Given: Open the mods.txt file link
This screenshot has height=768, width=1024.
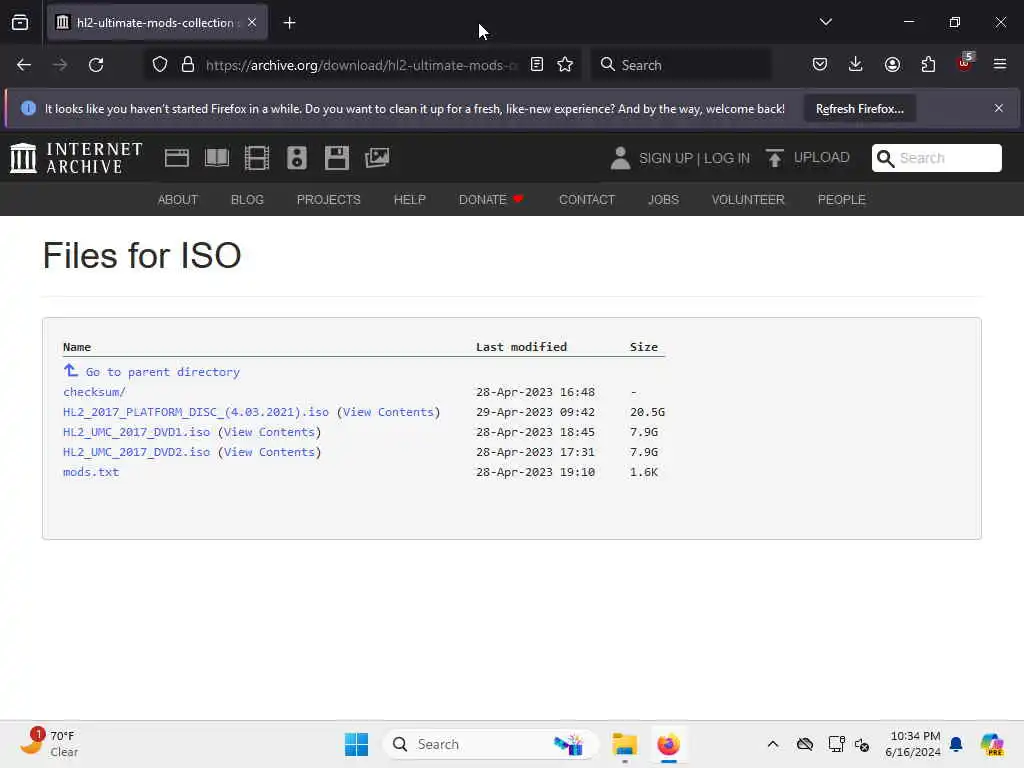Looking at the screenshot, I should click(91, 472).
